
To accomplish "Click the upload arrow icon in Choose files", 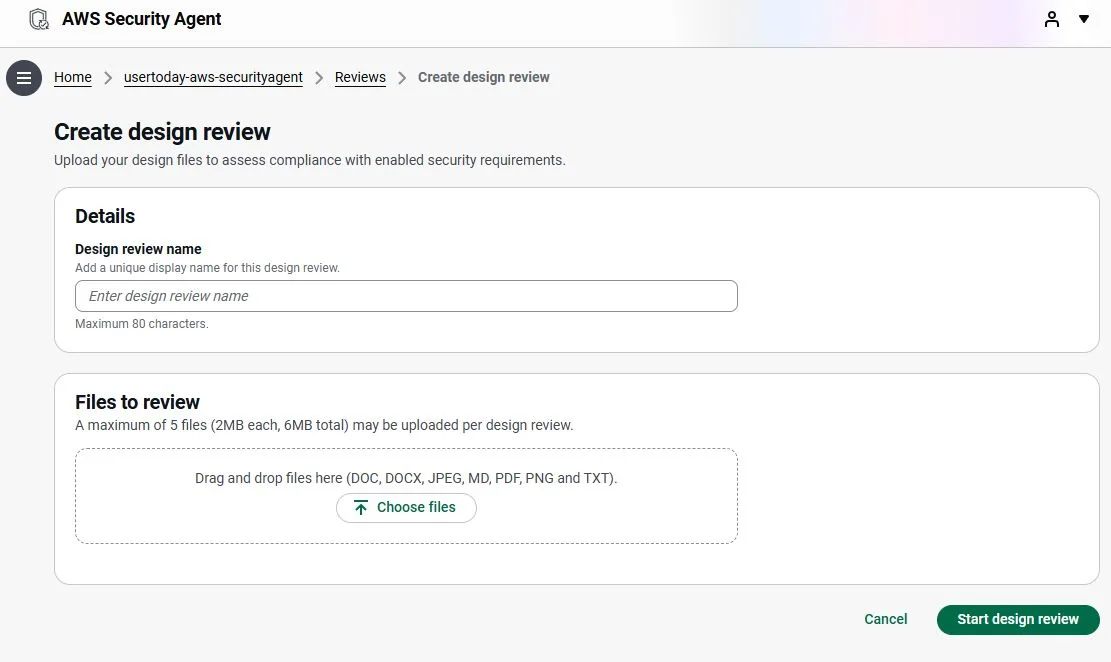I will tap(361, 508).
